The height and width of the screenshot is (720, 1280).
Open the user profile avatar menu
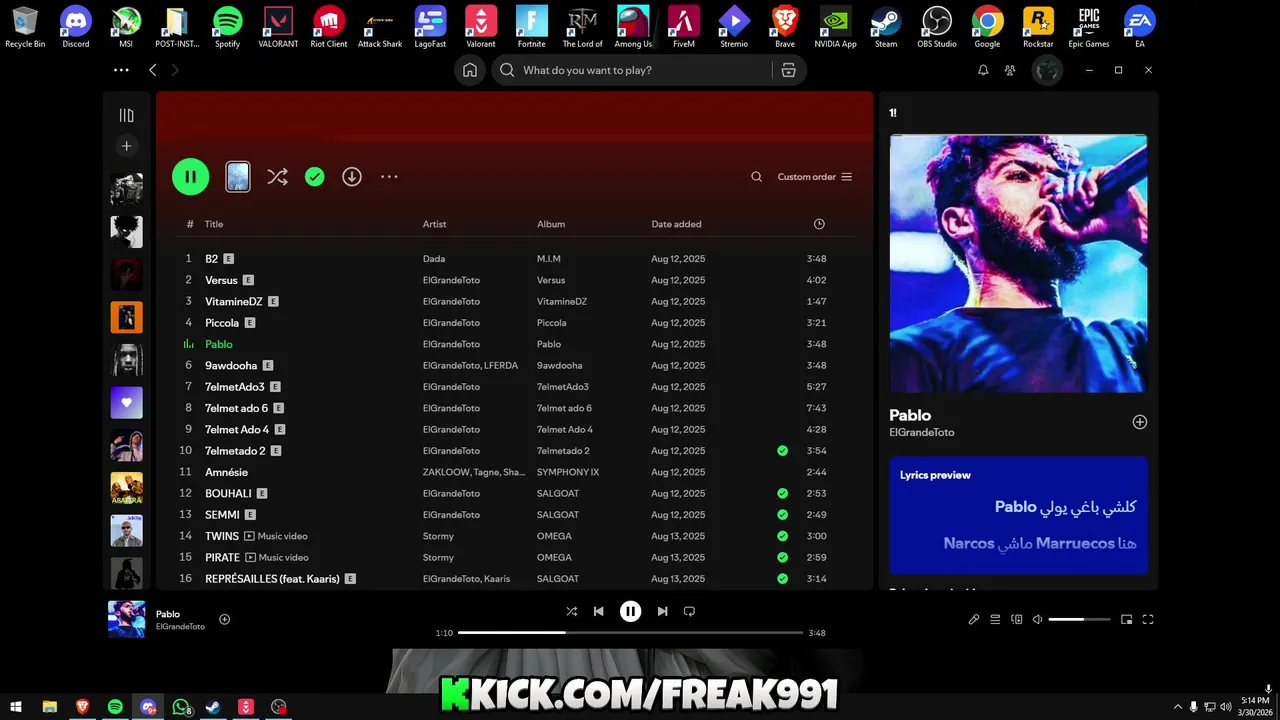coord(1047,70)
